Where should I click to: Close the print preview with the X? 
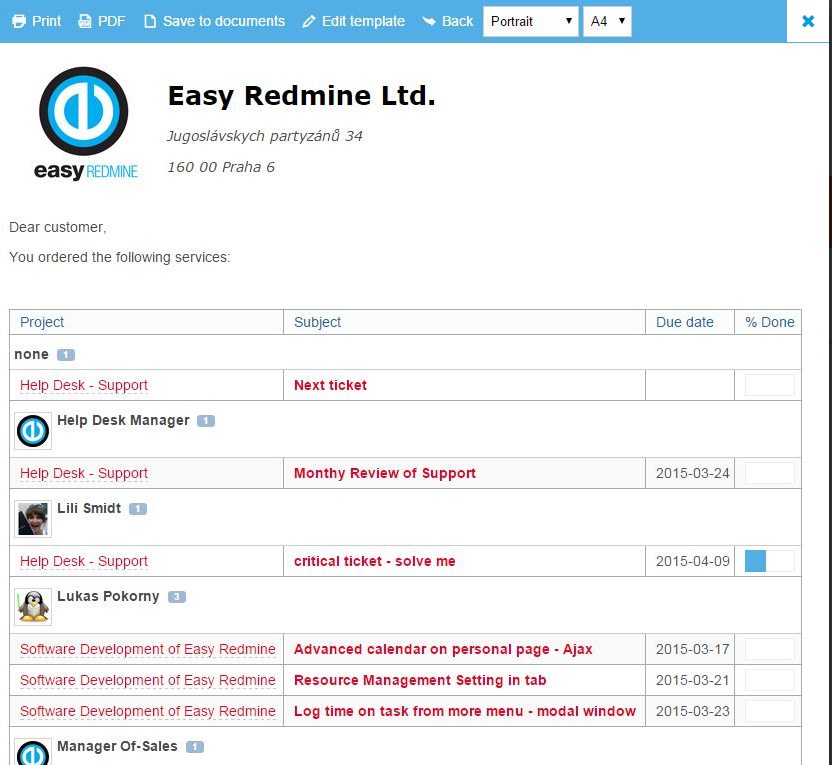coord(808,21)
